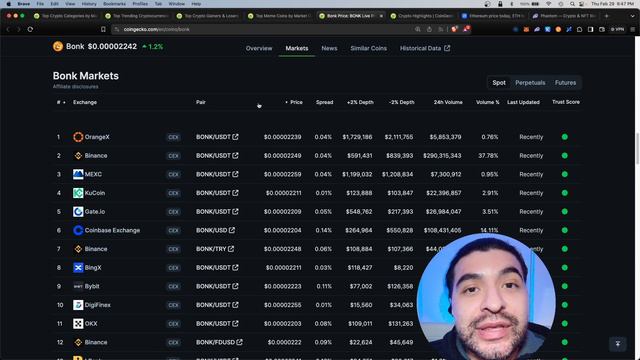Click the Coinbase Exchange logo
The height and width of the screenshot is (360, 640).
pos(78,230)
